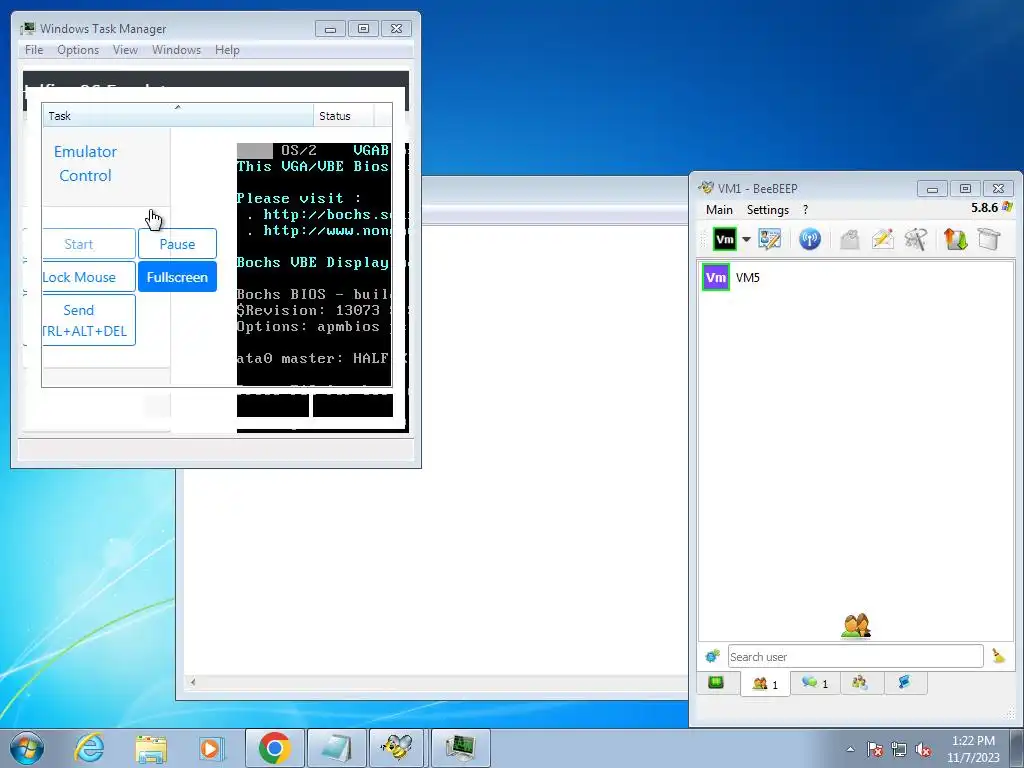Click the taskbar clock showing 1:22 PM
Viewport: 1024px width, 768px height.
click(973, 749)
